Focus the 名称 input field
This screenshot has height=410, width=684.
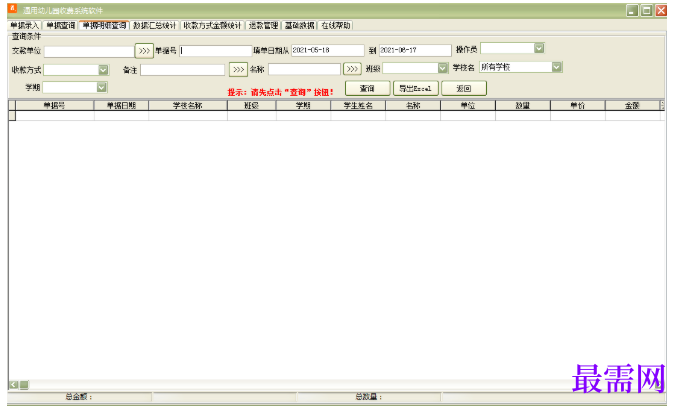click(x=304, y=69)
